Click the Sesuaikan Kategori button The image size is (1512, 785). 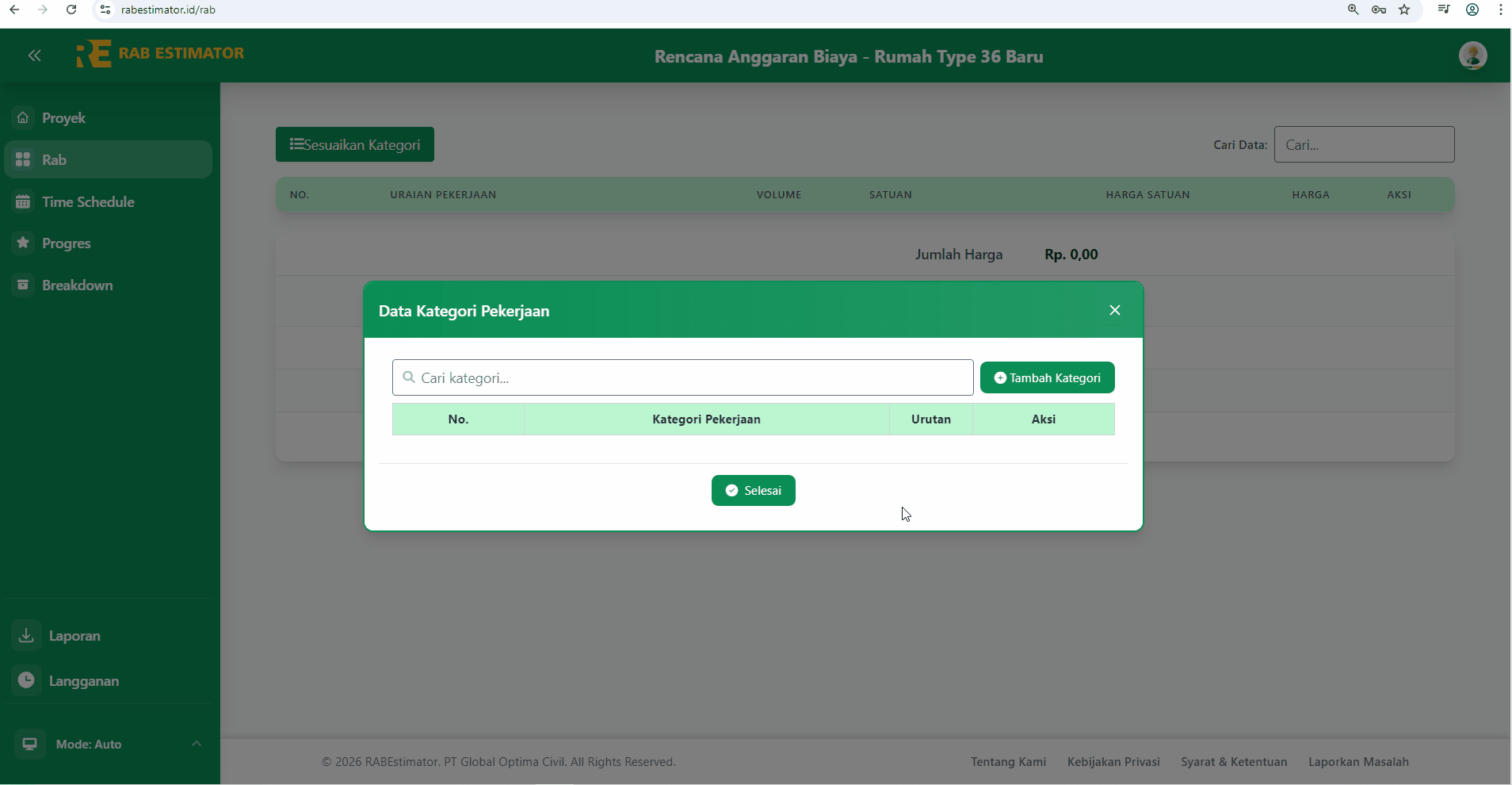point(354,144)
